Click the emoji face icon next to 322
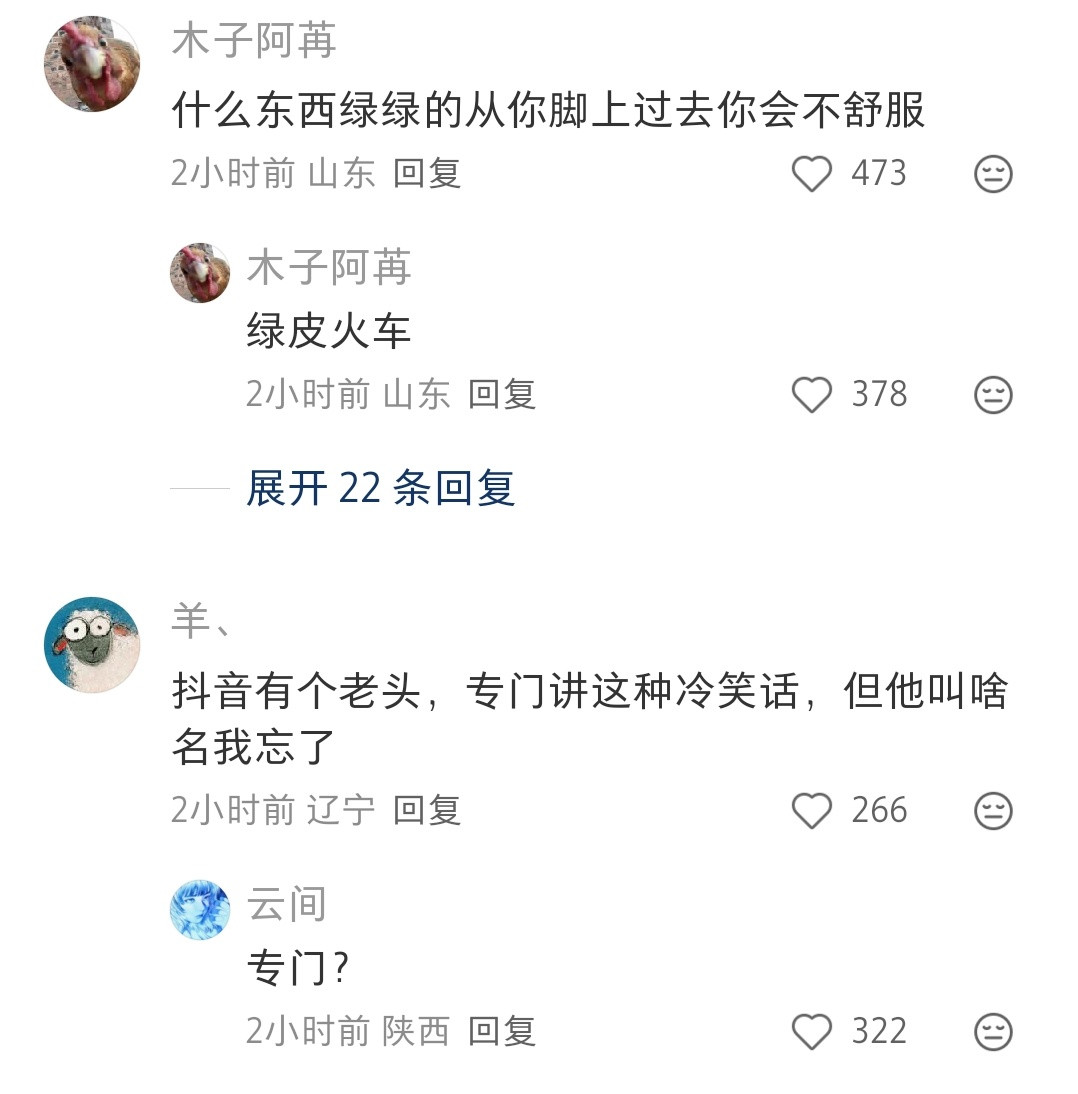Viewport: 1078px width, 1094px height. pyautogui.click(x=991, y=1030)
